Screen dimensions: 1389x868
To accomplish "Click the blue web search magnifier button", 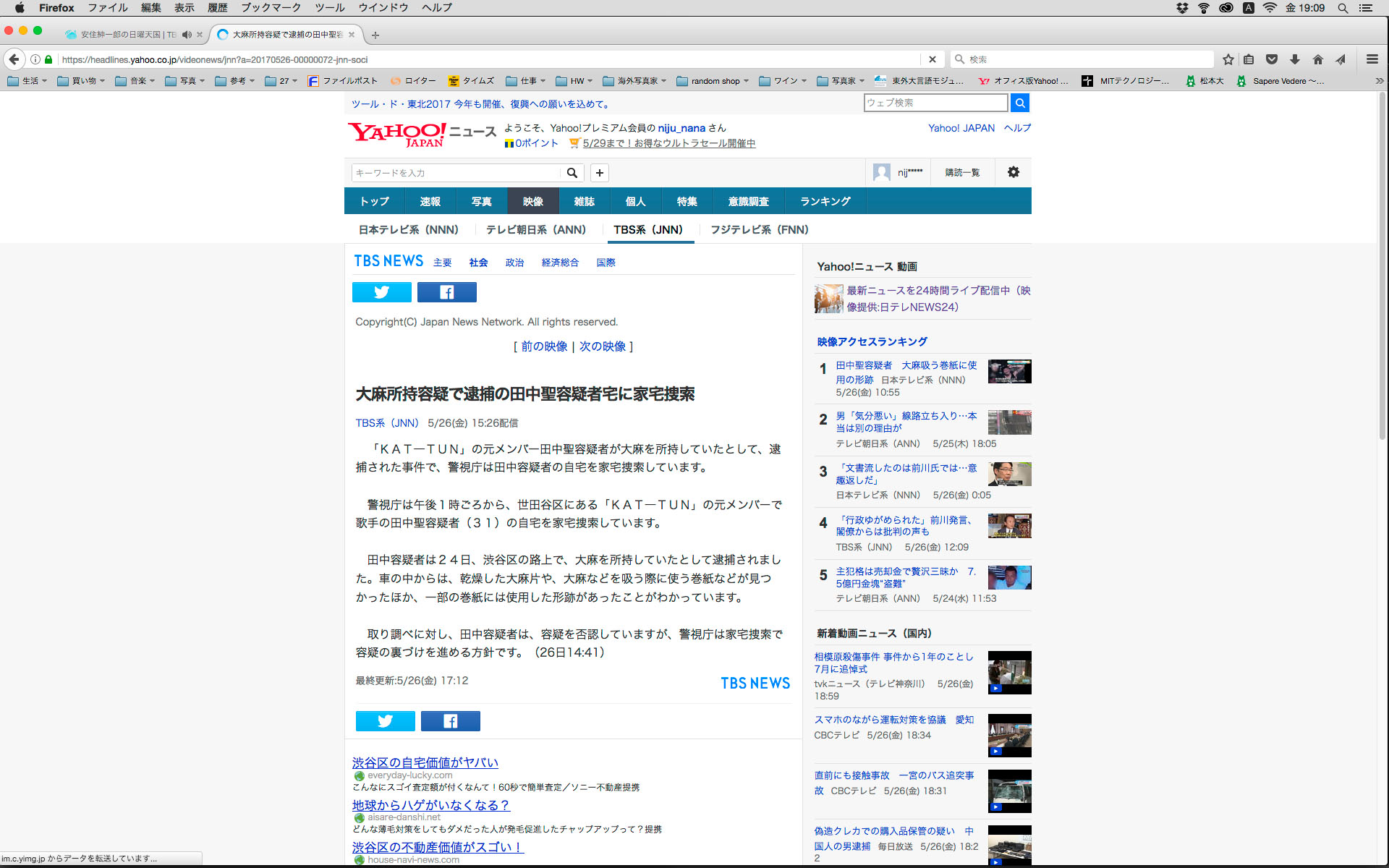I will click(1019, 103).
